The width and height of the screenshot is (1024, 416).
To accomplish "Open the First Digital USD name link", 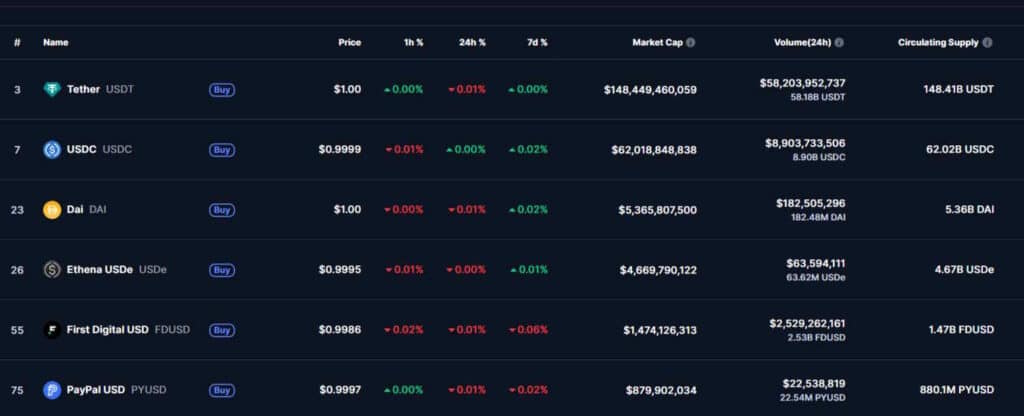I will 108,330.
